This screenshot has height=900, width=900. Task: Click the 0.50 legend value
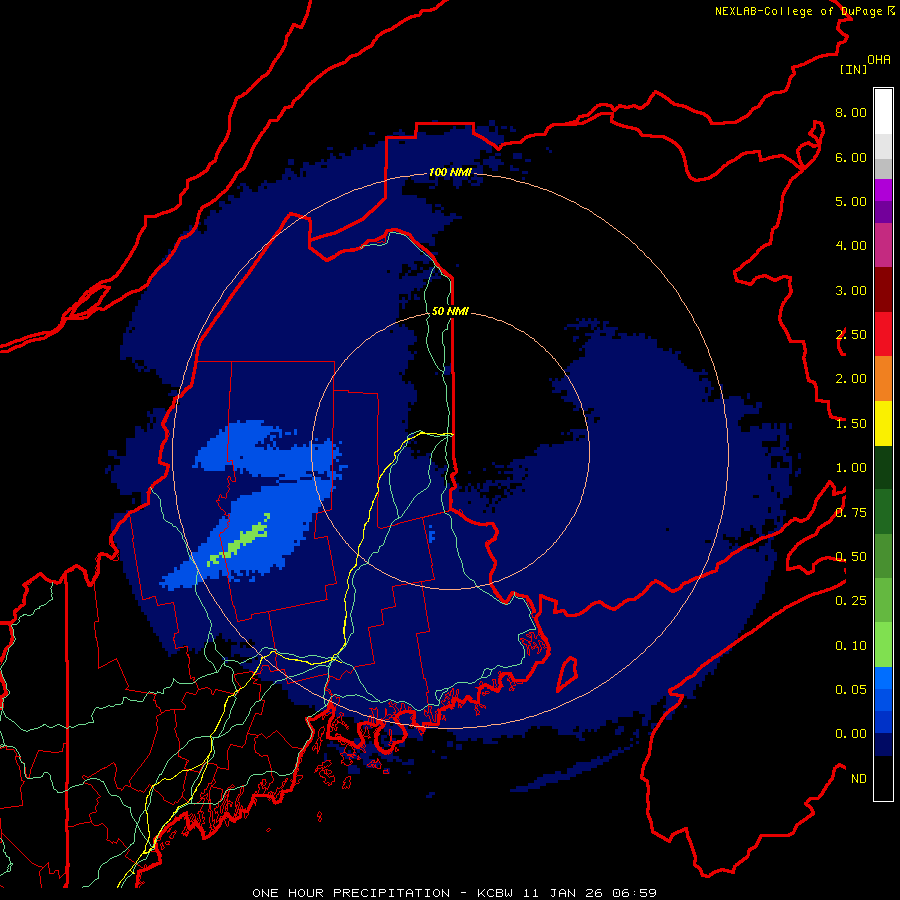[x=851, y=557]
